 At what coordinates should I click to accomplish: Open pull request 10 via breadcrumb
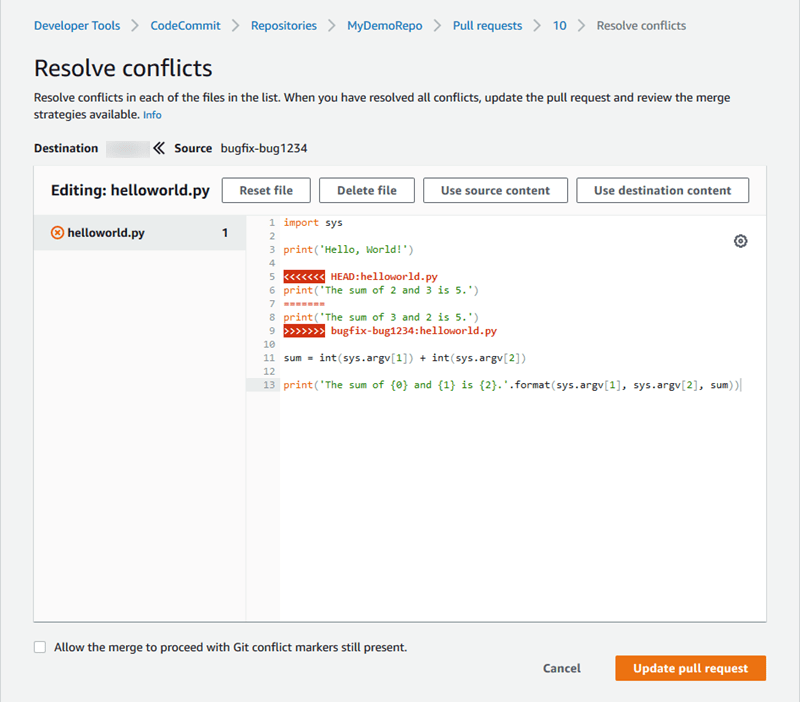(559, 25)
